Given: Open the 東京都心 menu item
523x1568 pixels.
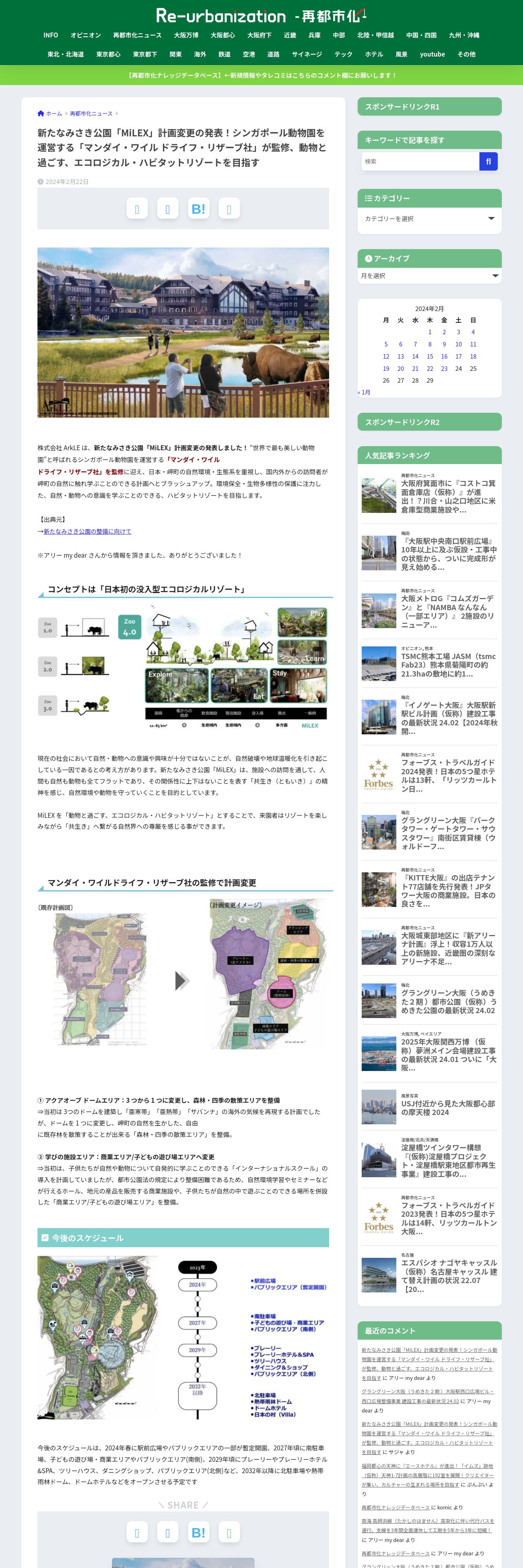Looking at the screenshot, I should tap(108, 54).
